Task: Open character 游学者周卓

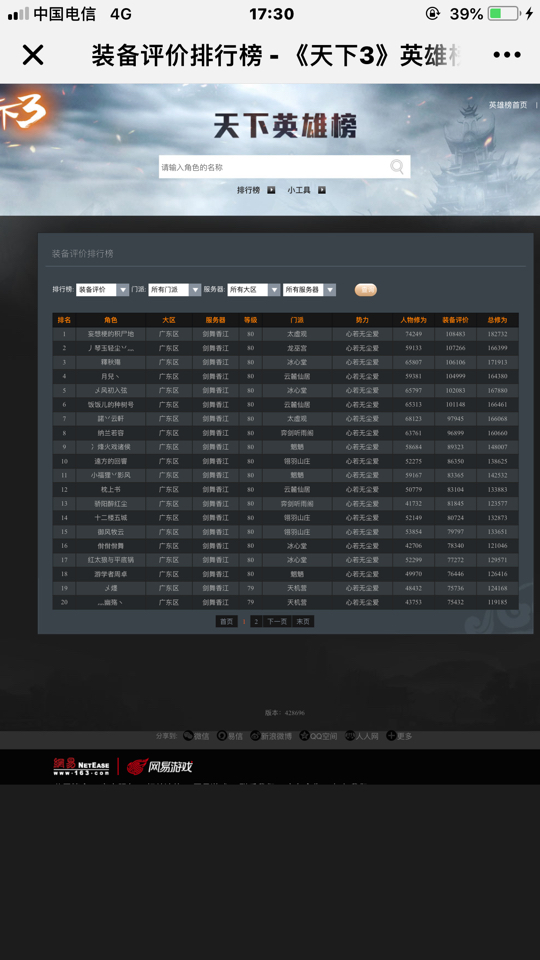Action: (x=111, y=574)
